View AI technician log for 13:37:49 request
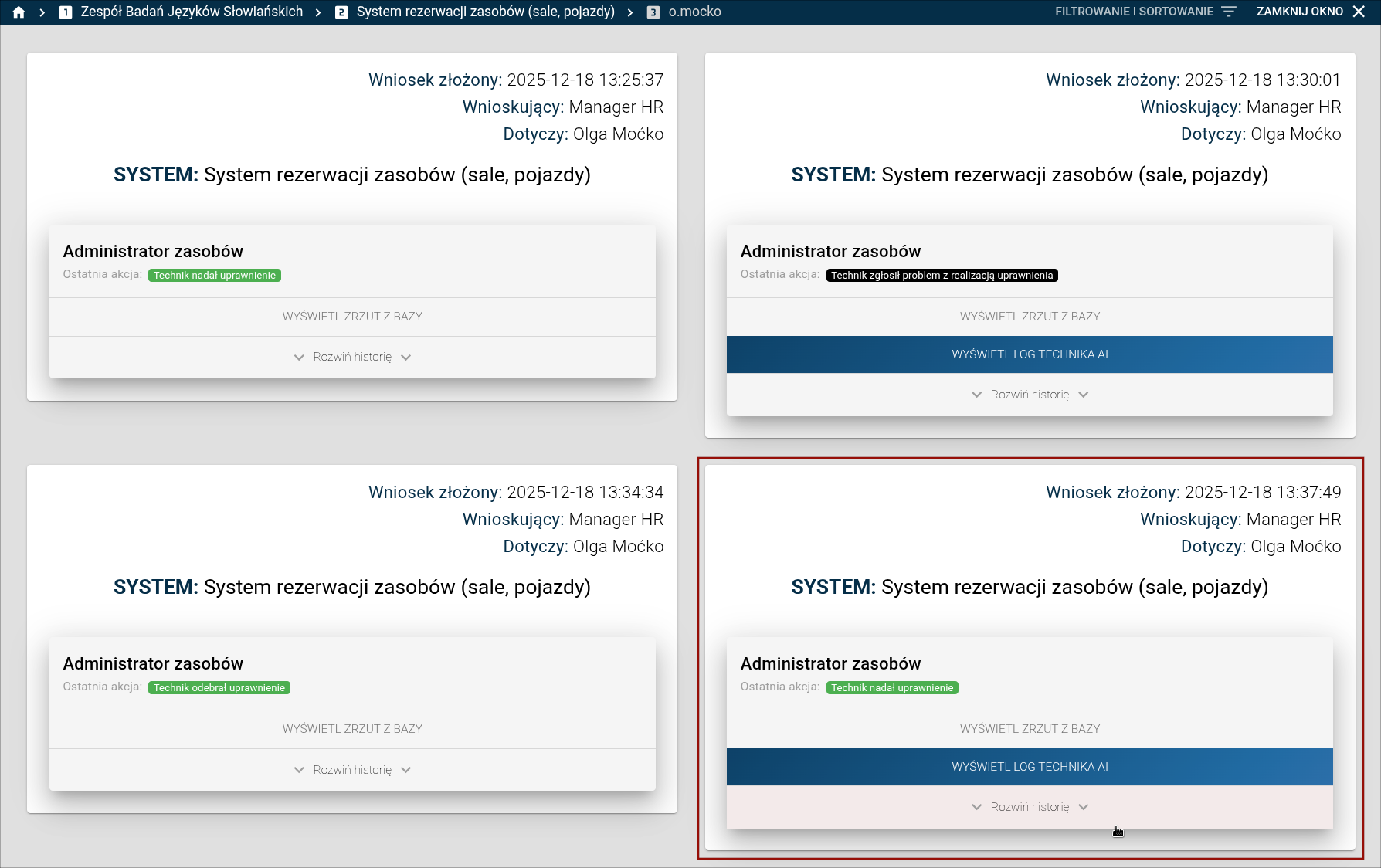1381x868 pixels. (1030, 767)
